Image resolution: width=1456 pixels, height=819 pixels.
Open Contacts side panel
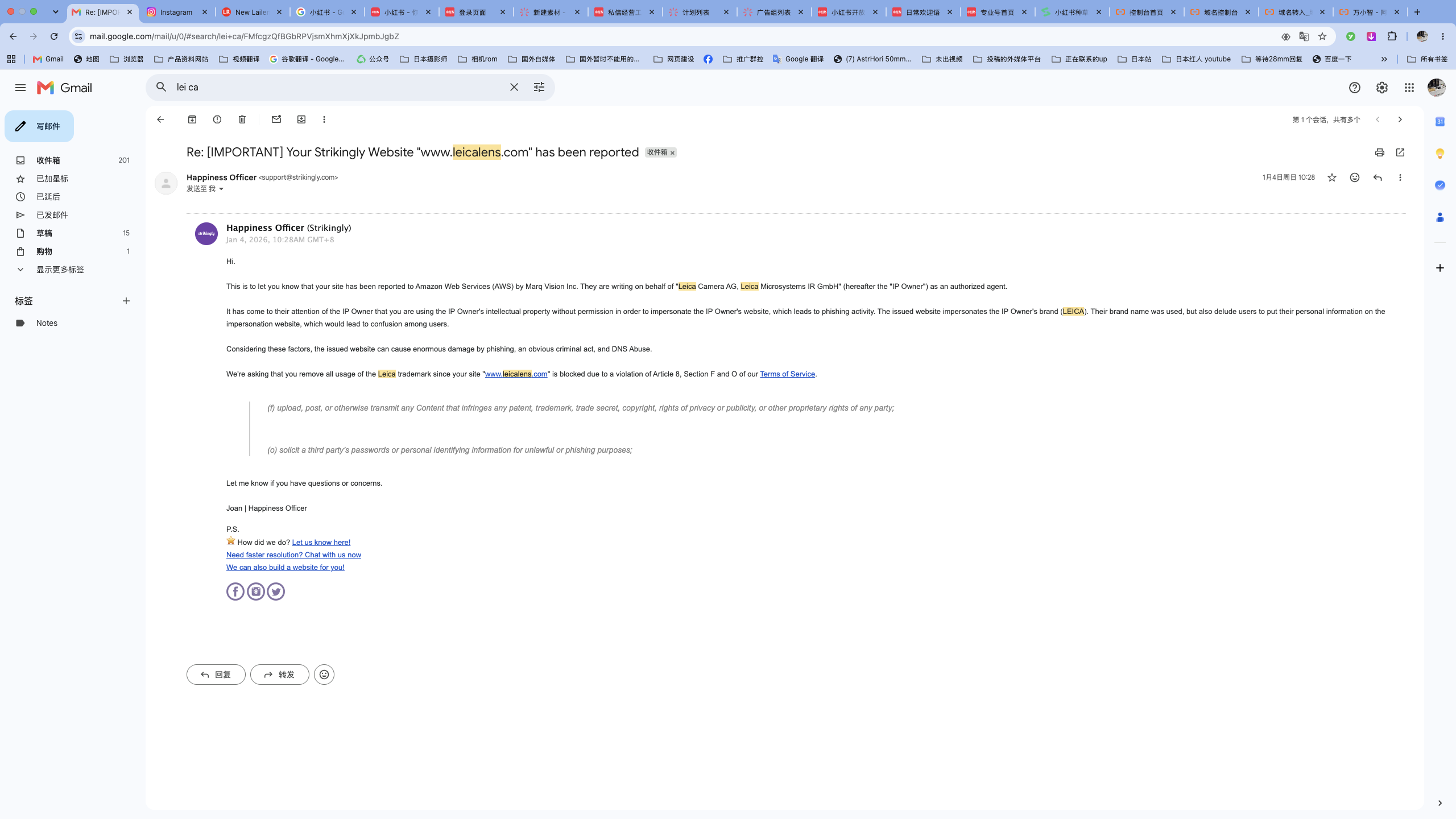pyautogui.click(x=1440, y=217)
